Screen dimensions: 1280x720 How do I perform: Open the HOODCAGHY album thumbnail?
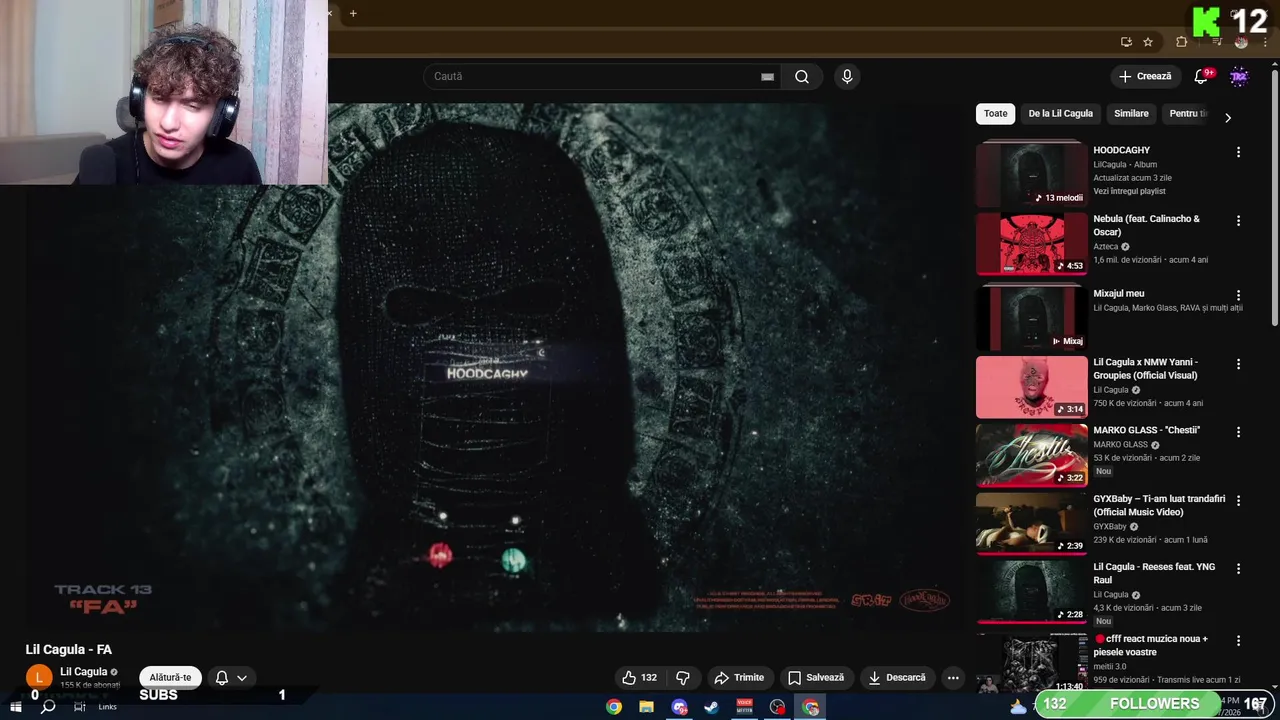1031,175
